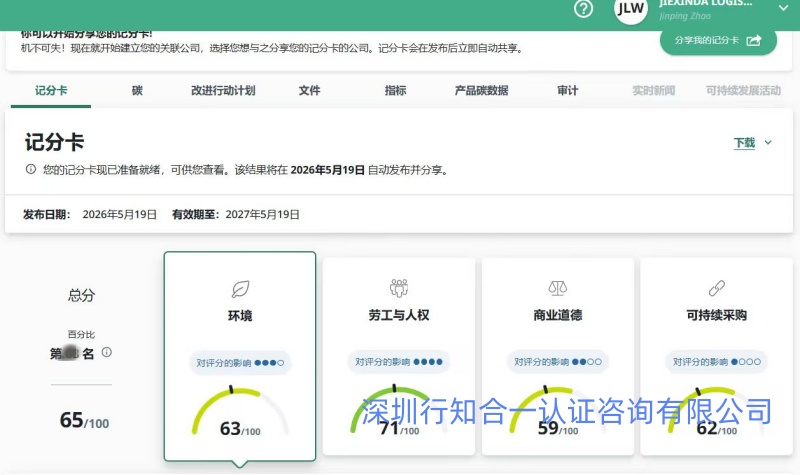Click the 环境 score gauge showing 63
Image resolution: width=800 pixels, height=475 pixels.
[x=240, y=412]
